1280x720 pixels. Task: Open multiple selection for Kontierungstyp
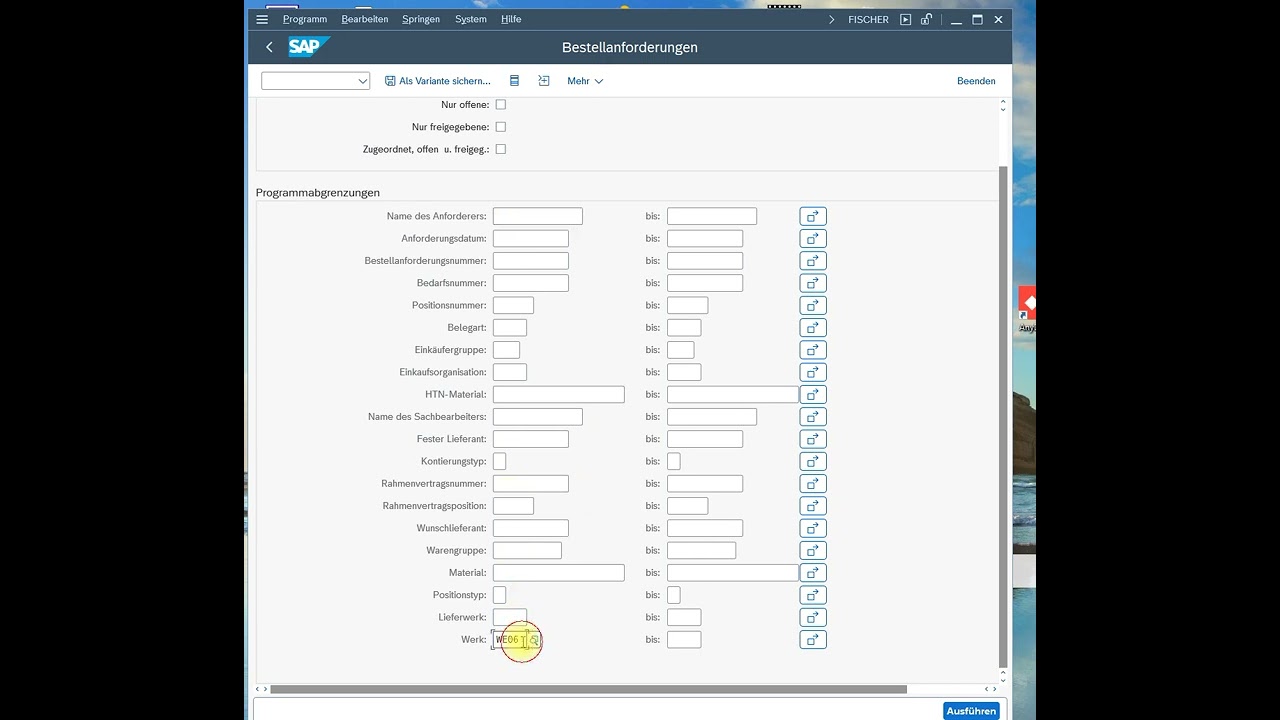[x=813, y=461]
